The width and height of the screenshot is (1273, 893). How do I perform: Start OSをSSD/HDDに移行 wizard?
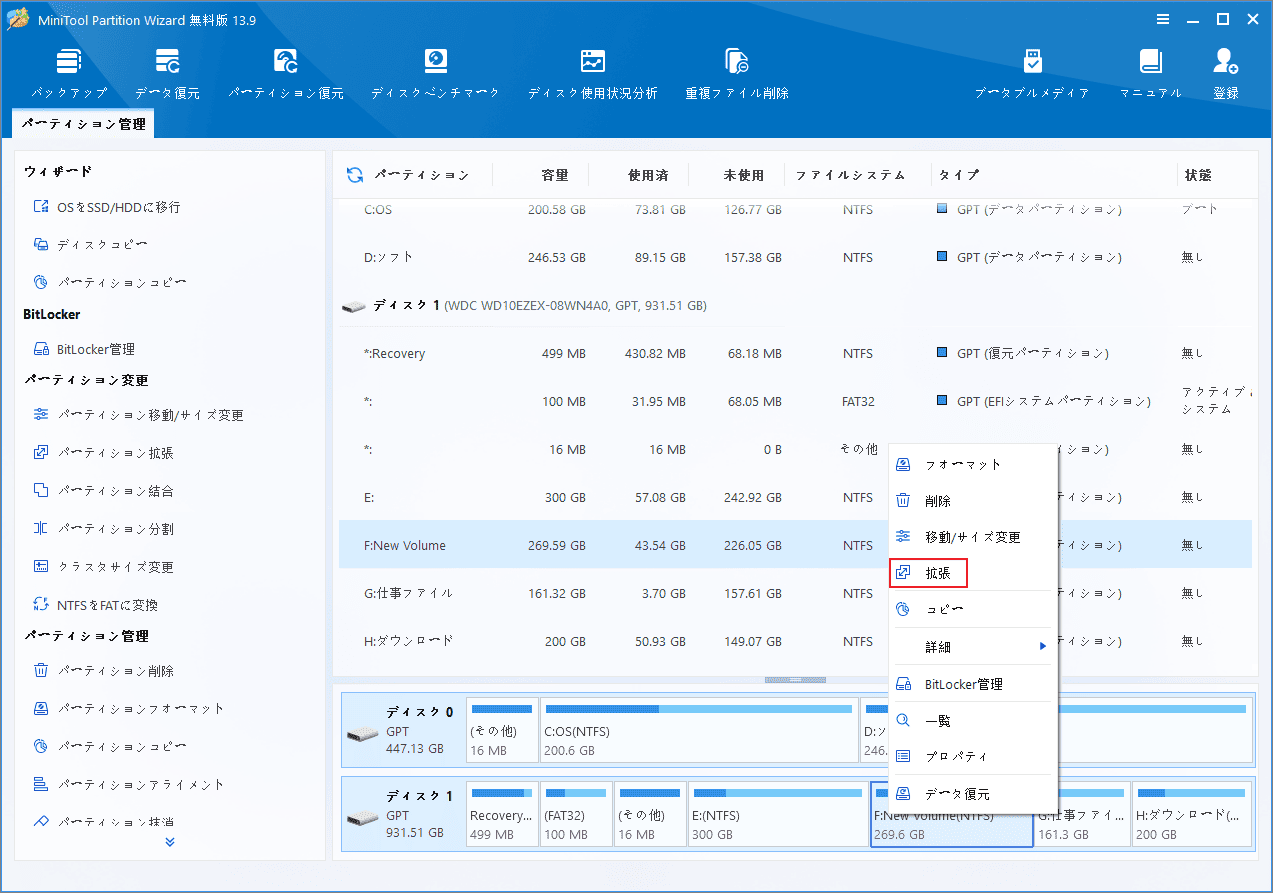tap(107, 207)
